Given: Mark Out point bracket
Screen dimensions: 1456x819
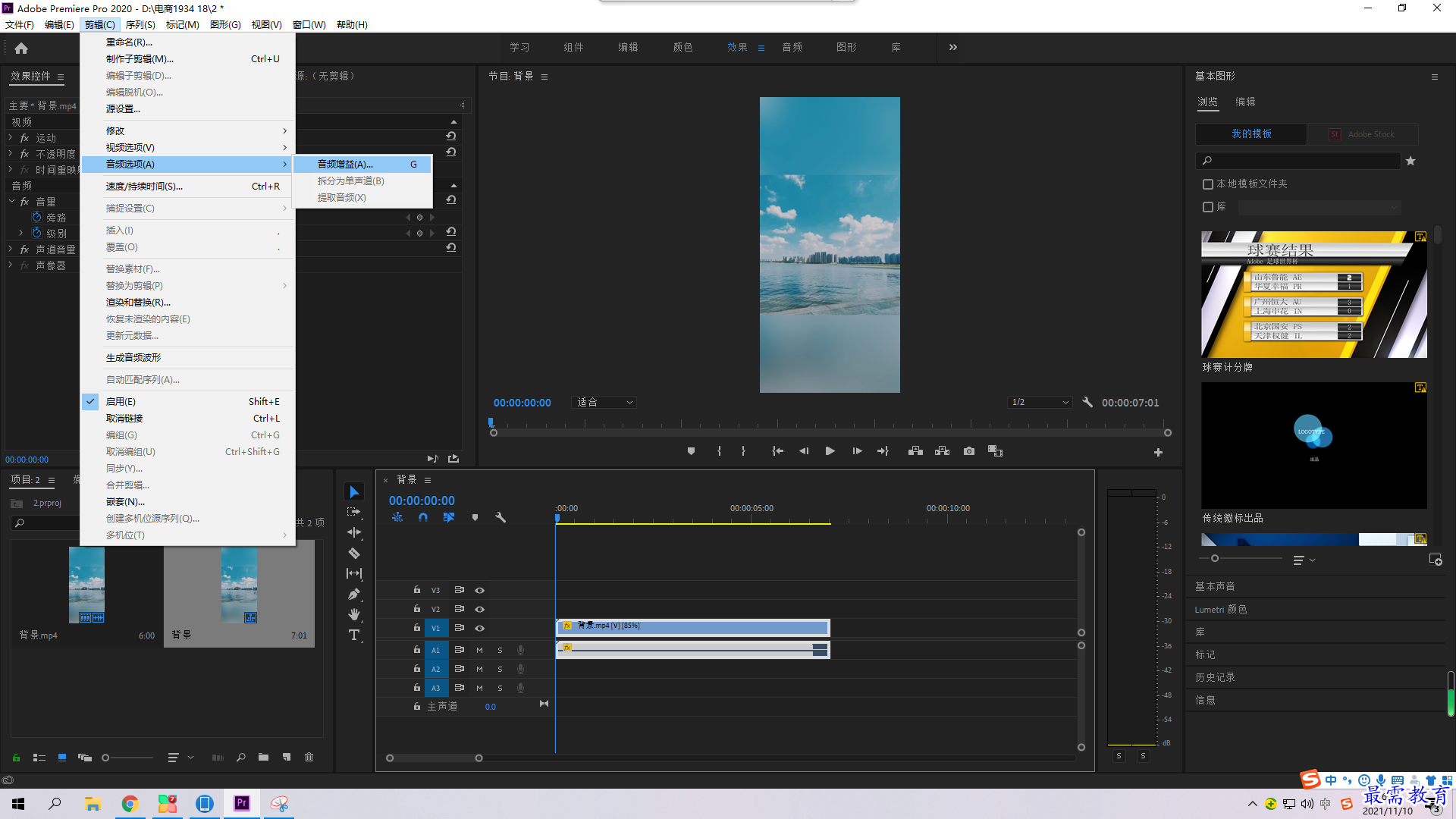Looking at the screenshot, I should coord(743,451).
